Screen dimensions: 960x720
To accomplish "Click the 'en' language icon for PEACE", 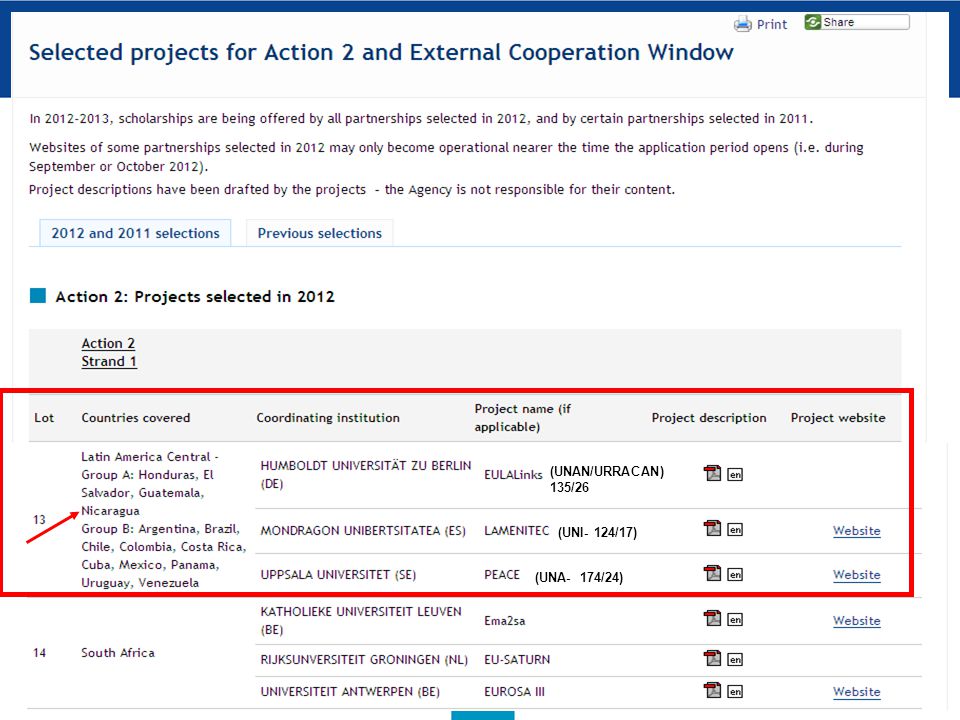I will [x=735, y=574].
